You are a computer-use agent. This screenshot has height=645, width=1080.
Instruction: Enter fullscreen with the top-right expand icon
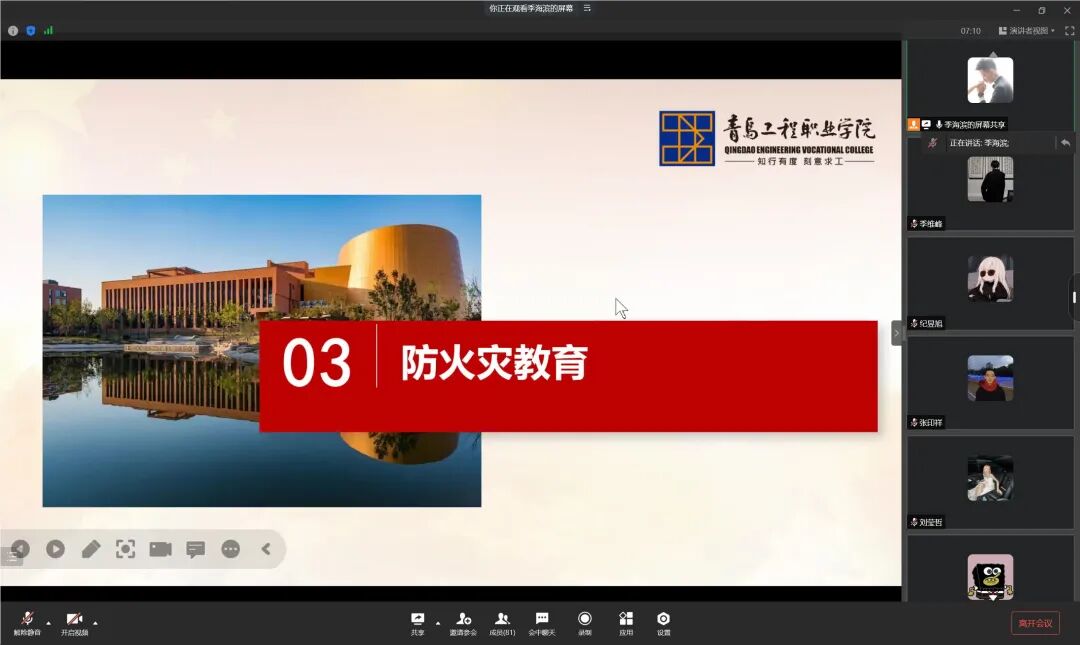point(1069,31)
